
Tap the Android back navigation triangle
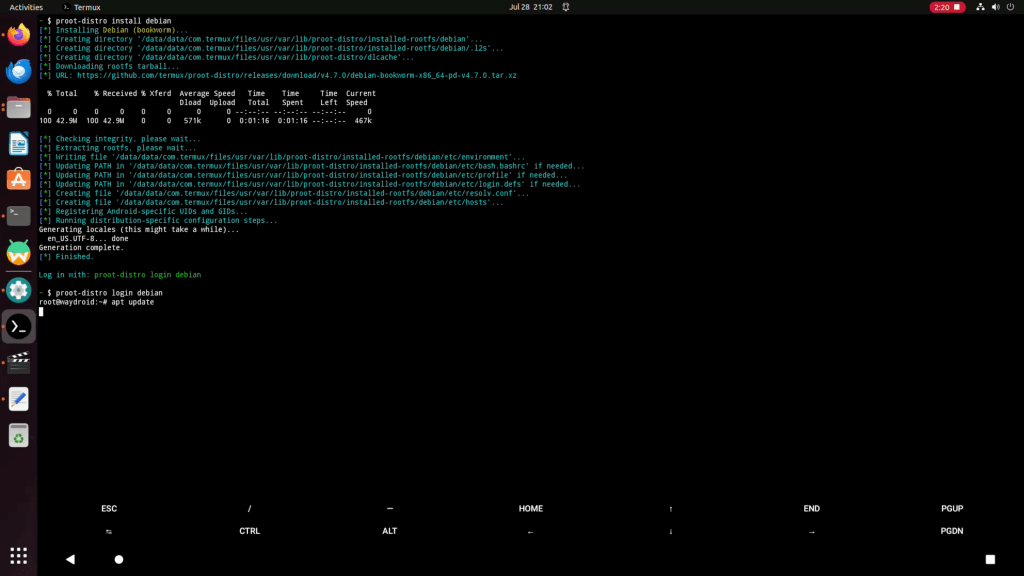click(70, 559)
